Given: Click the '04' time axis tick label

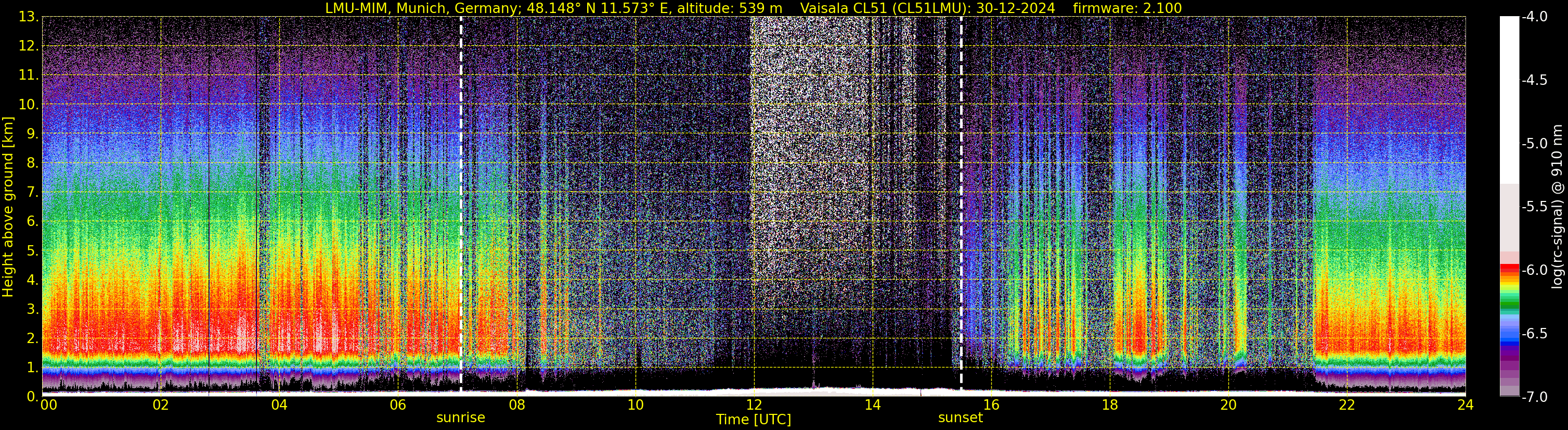Looking at the screenshot, I should coord(279,405).
